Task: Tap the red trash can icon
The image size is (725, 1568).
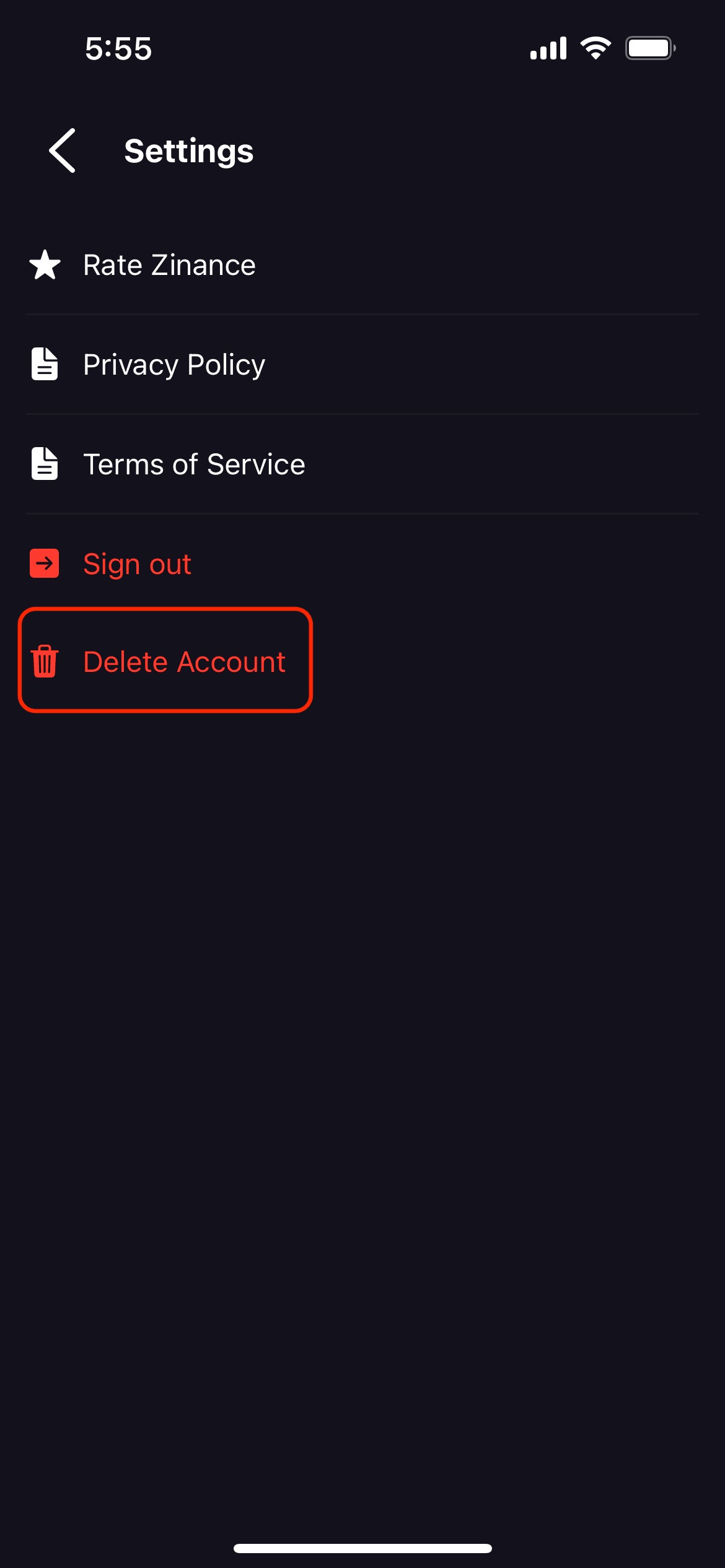Action: (x=45, y=661)
